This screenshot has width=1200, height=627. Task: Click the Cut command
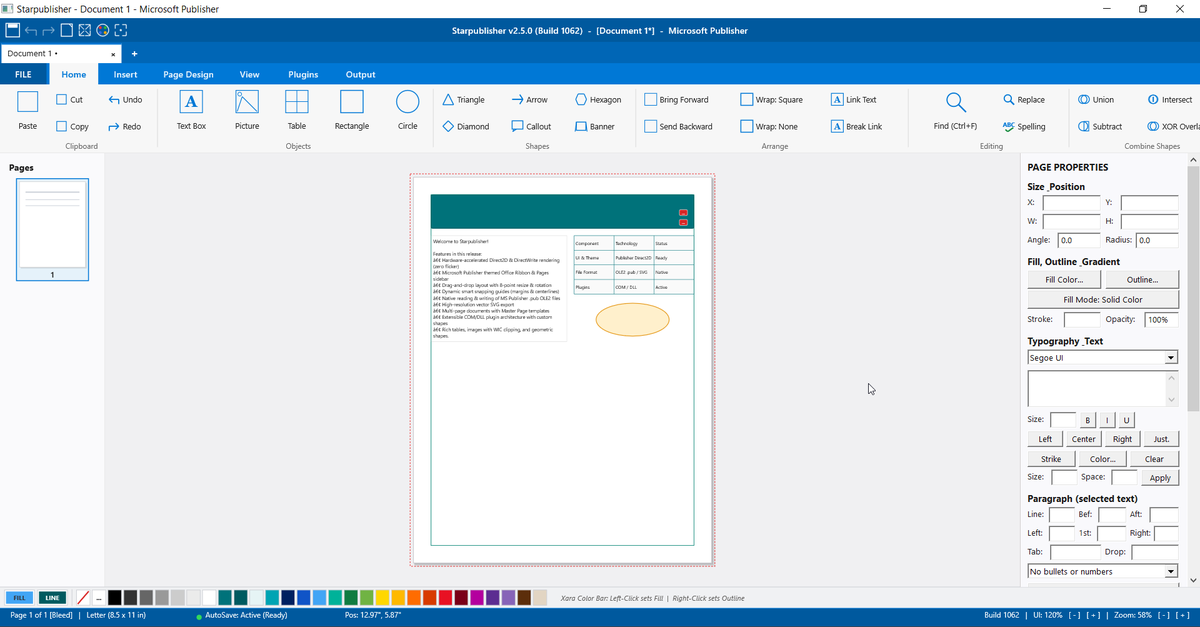click(x=69, y=100)
